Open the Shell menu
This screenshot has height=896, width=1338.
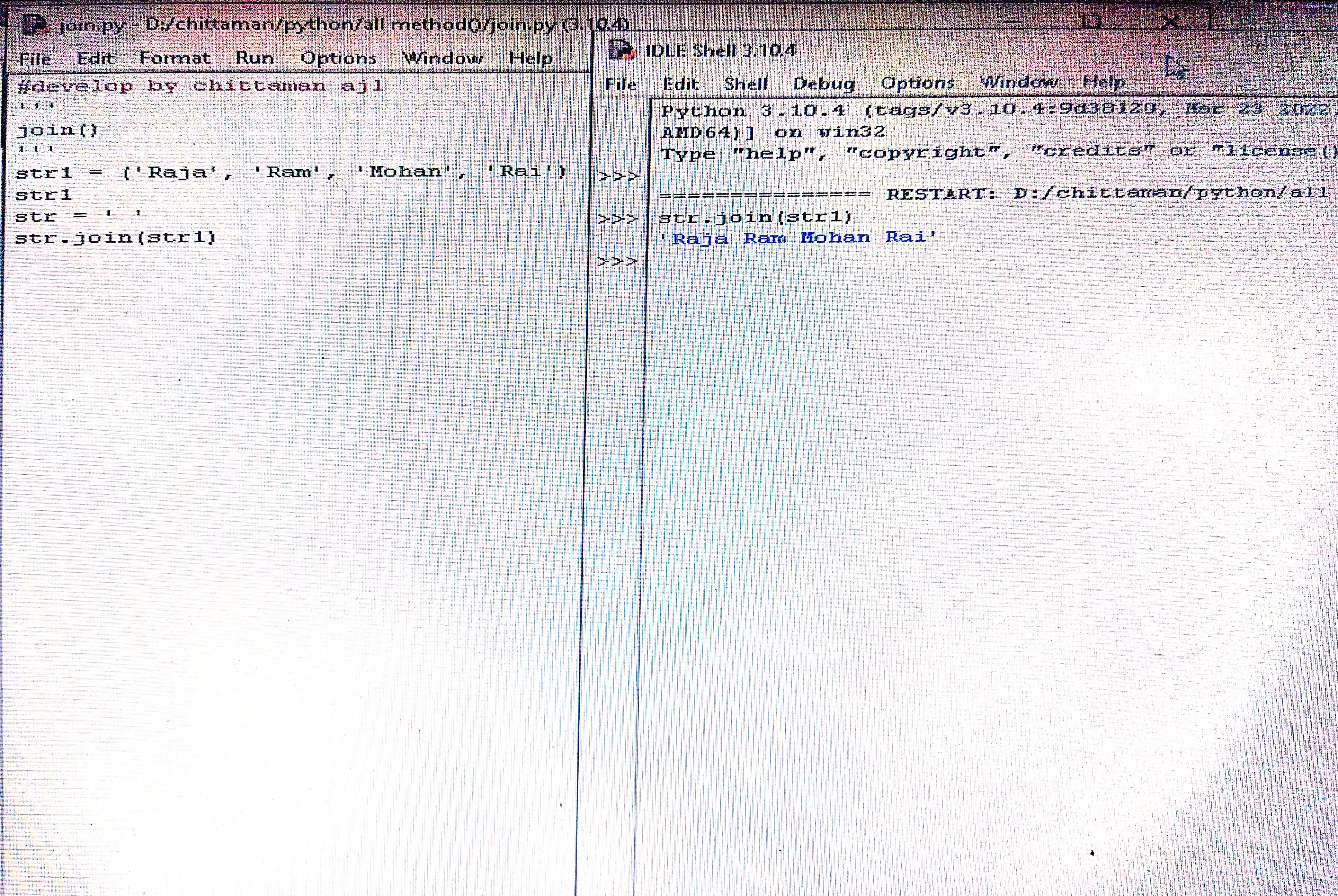[x=745, y=83]
